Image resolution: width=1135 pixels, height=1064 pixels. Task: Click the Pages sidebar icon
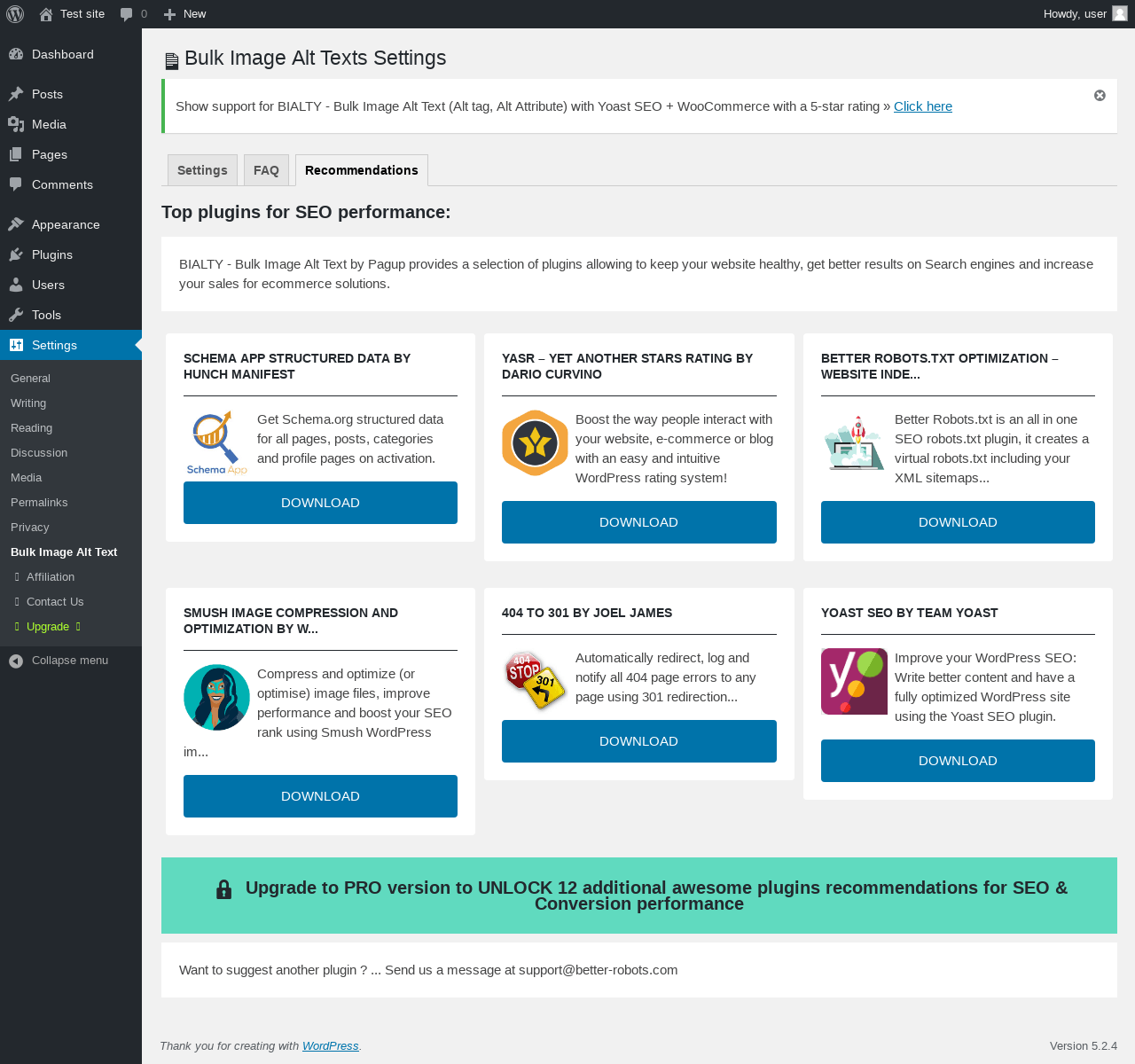click(x=16, y=154)
